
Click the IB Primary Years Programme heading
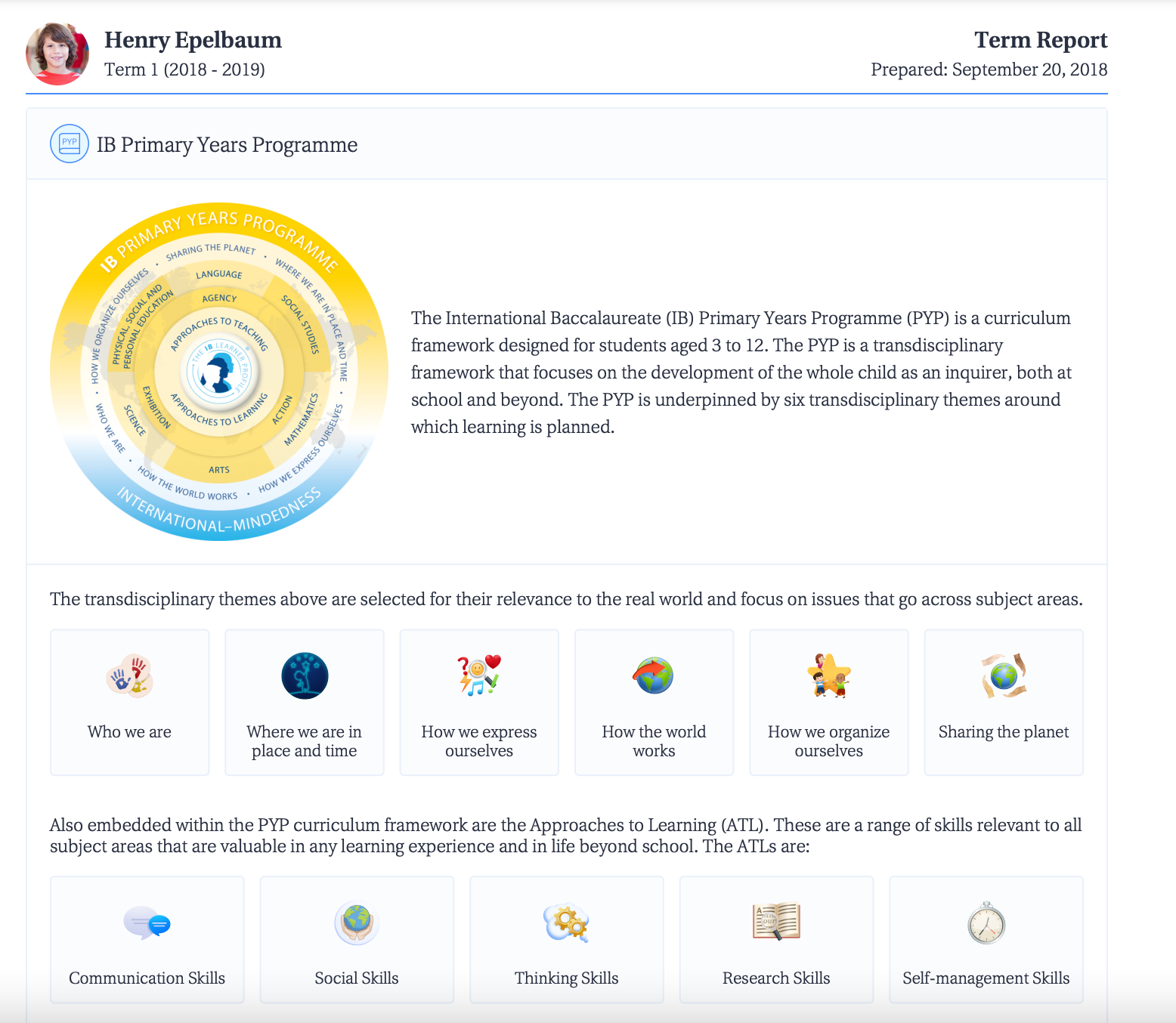tap(227, 145)
